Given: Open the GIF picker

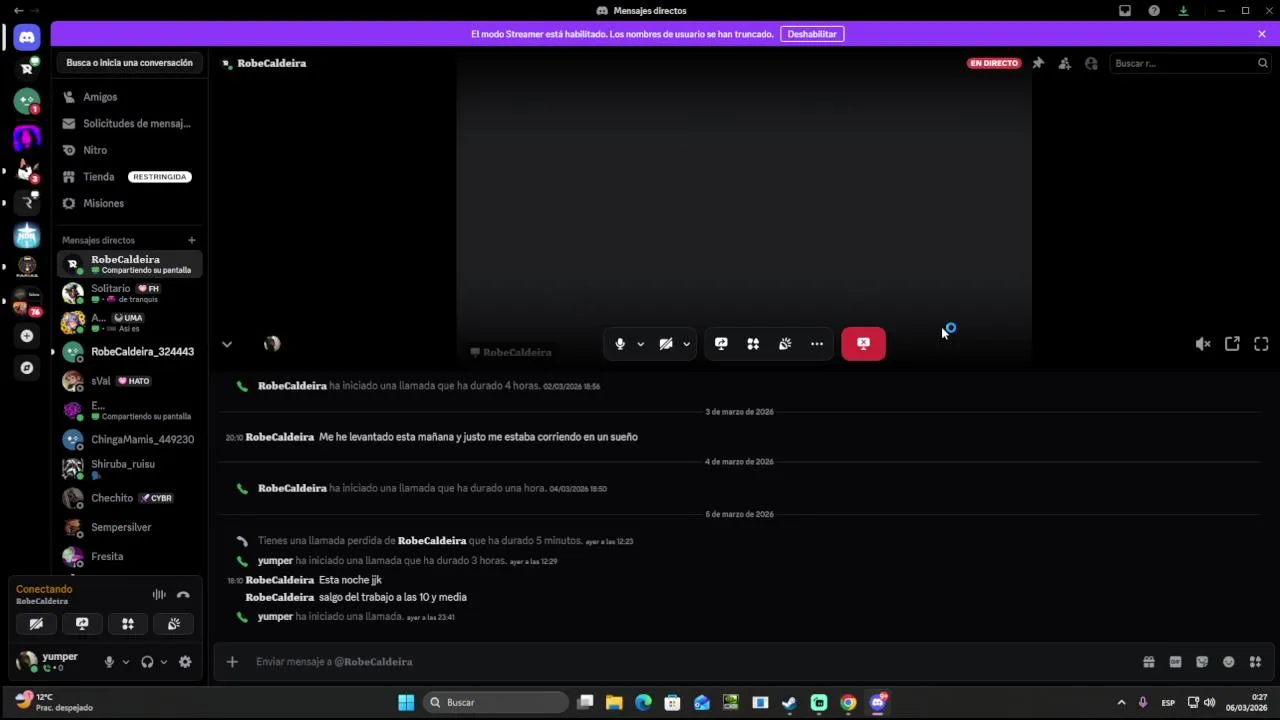Looking at the screenshot, I should [x=1175, y=662].
